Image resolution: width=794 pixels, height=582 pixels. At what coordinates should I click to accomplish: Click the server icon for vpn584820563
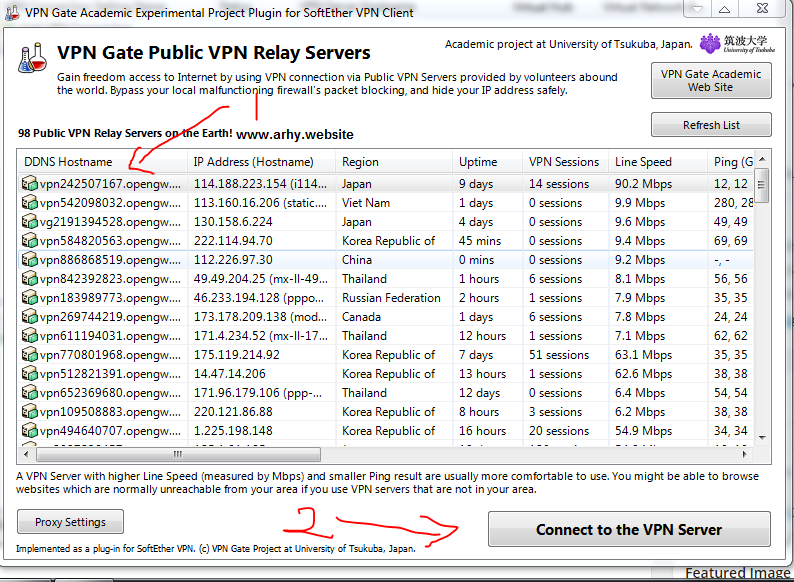(x=30, y=241)
